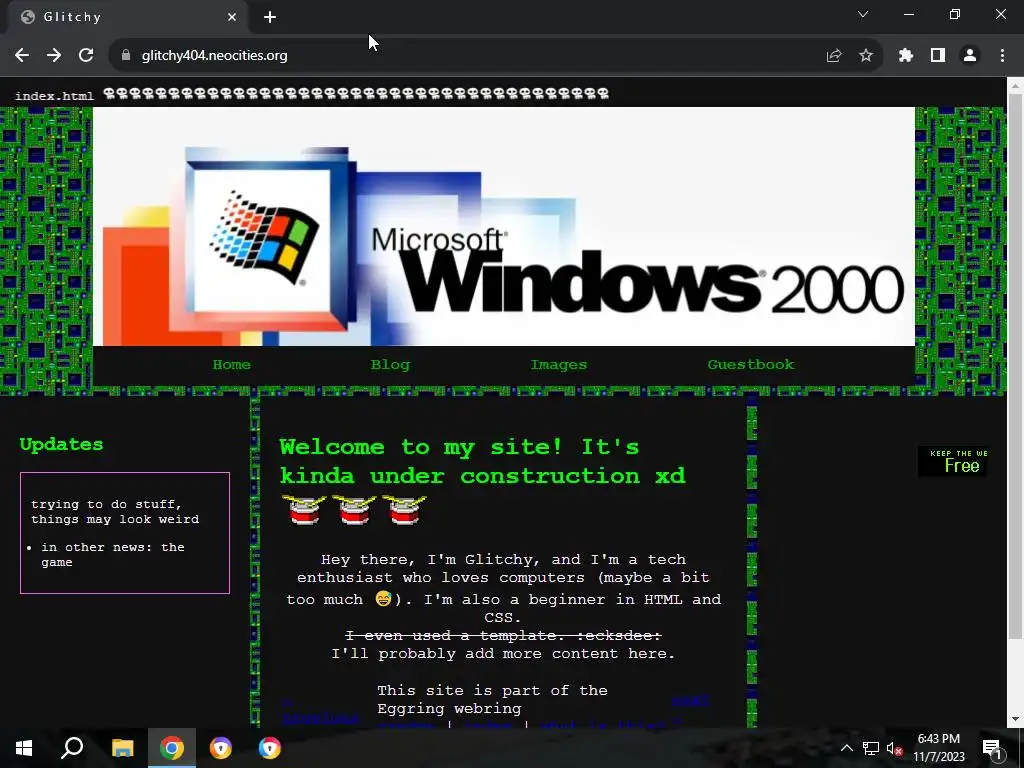Open tab search chevron
The image size is (1024, 768).
[863, 14]
